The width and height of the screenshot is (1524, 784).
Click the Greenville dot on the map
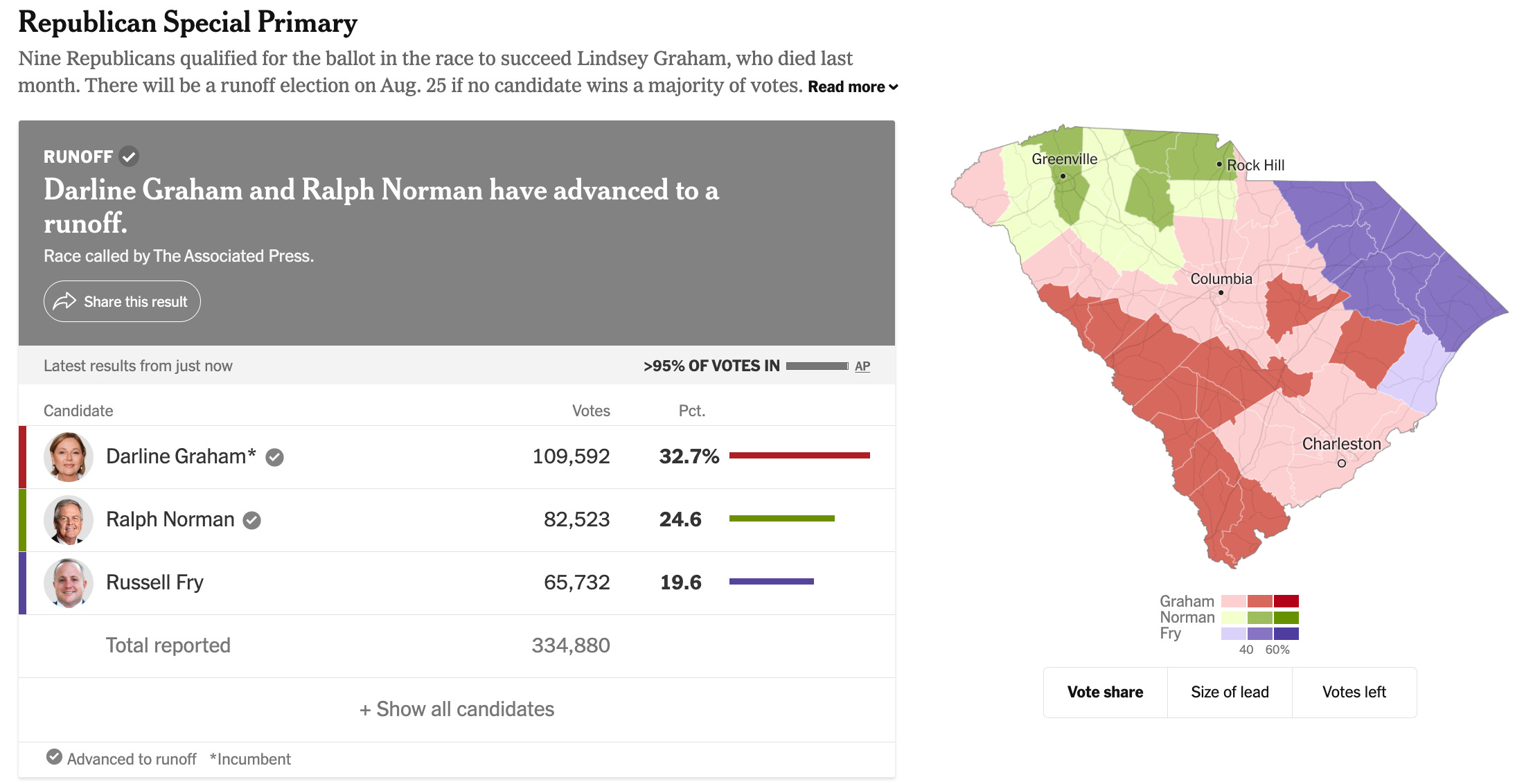point(1063,176)
